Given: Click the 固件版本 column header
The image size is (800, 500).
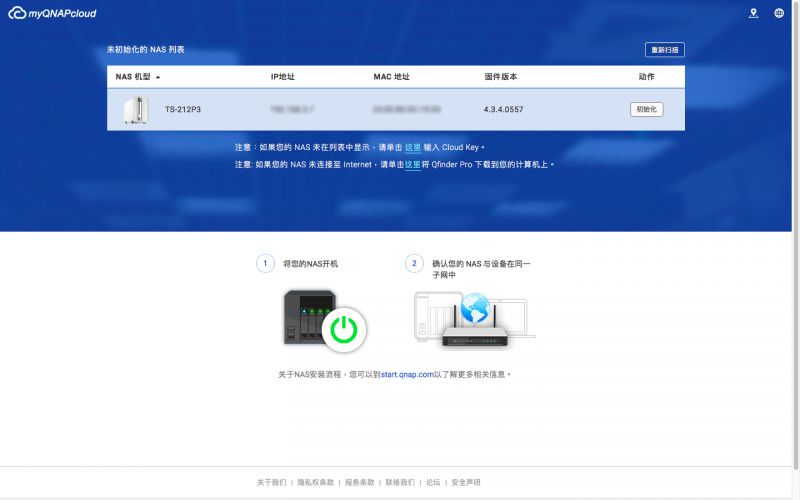Looking at the screenshot, I should click(501, 77).
